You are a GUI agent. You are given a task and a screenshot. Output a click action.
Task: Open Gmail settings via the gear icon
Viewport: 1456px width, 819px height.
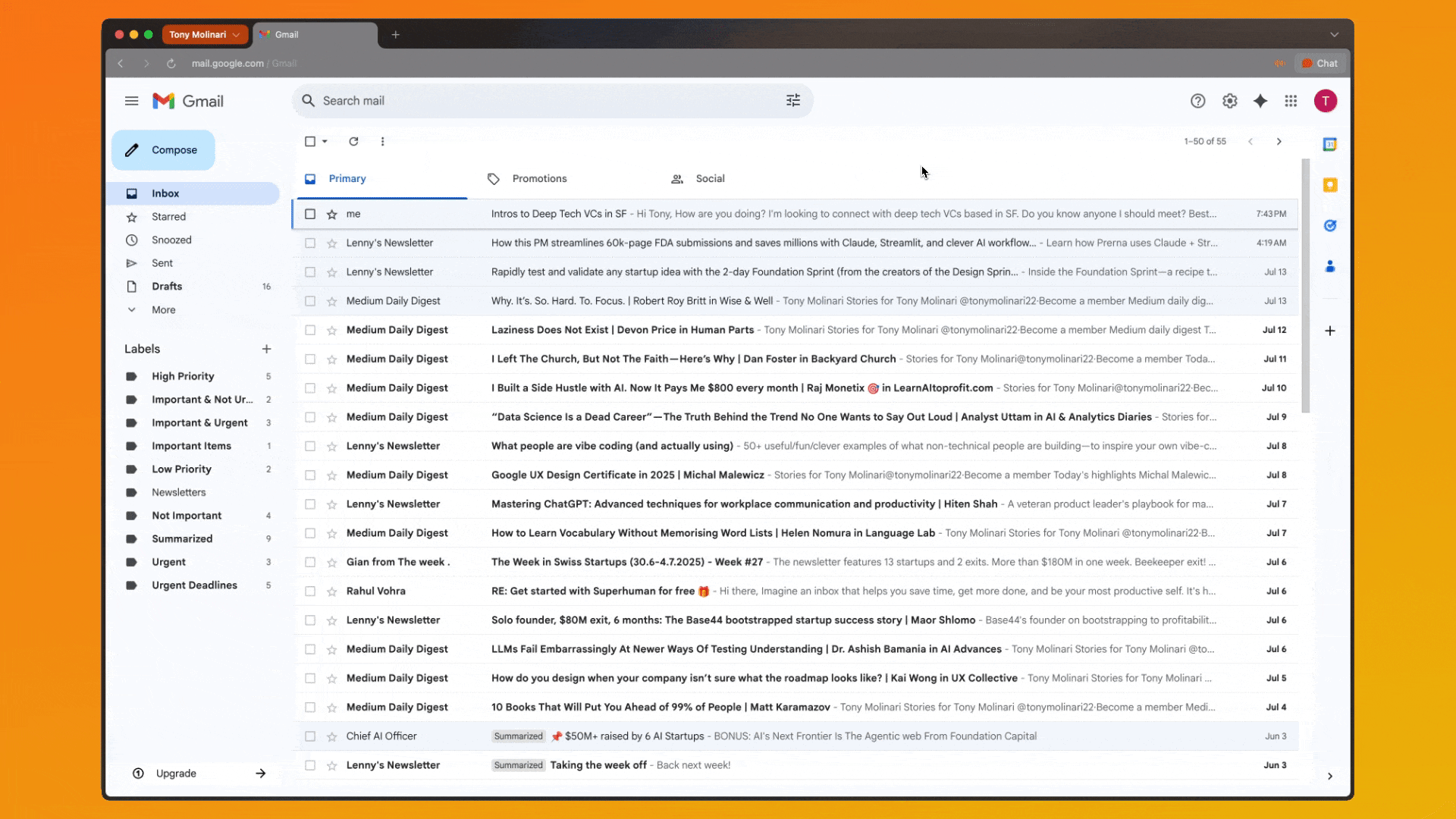(x=1229, y=100)
